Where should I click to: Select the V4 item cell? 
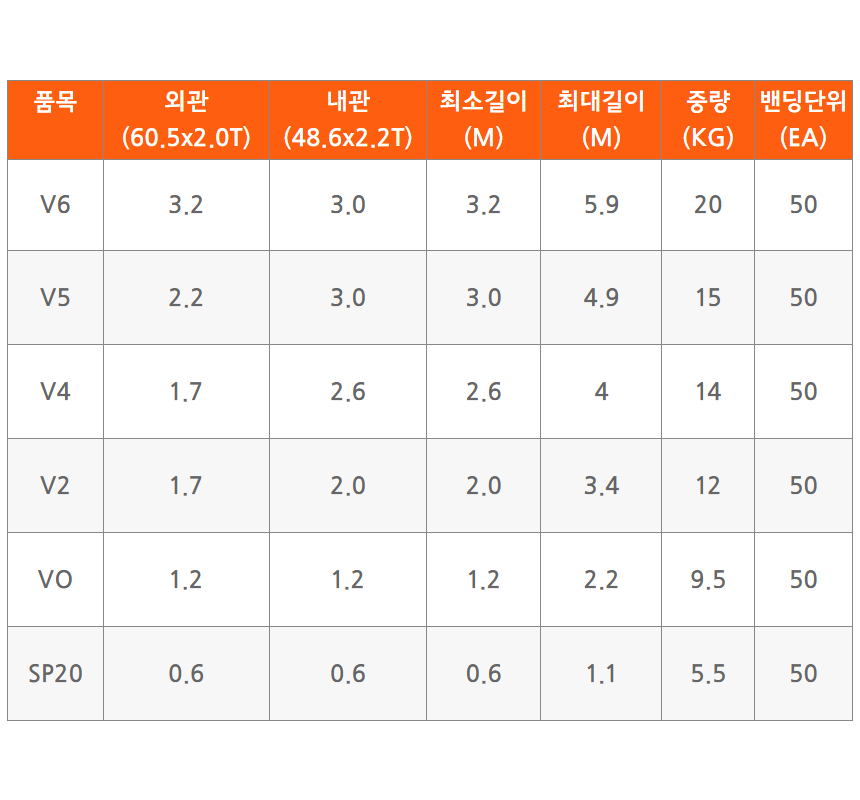(x=55, y=392)
